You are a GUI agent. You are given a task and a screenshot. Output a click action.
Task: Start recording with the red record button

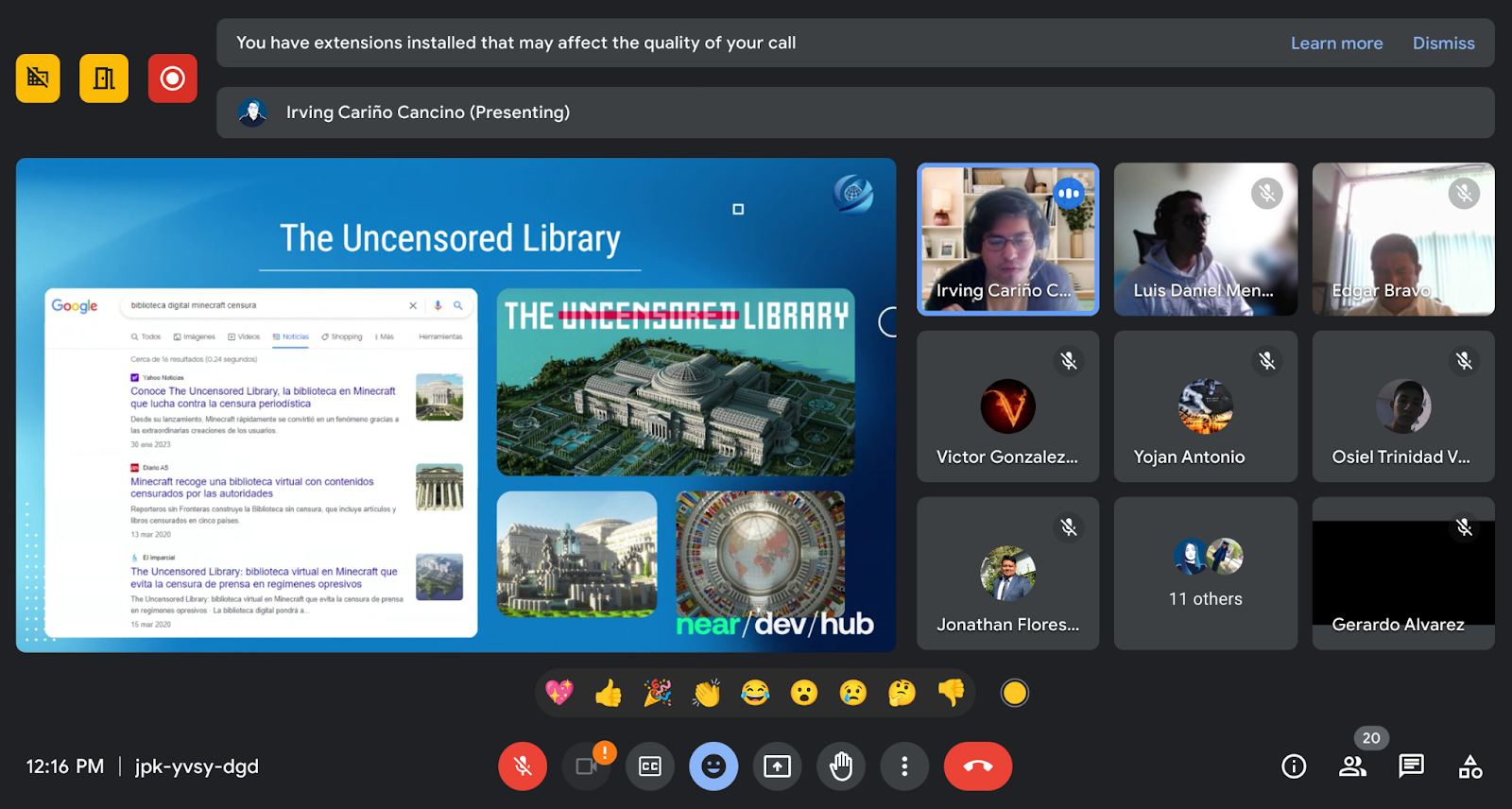(x=172, y=77)
